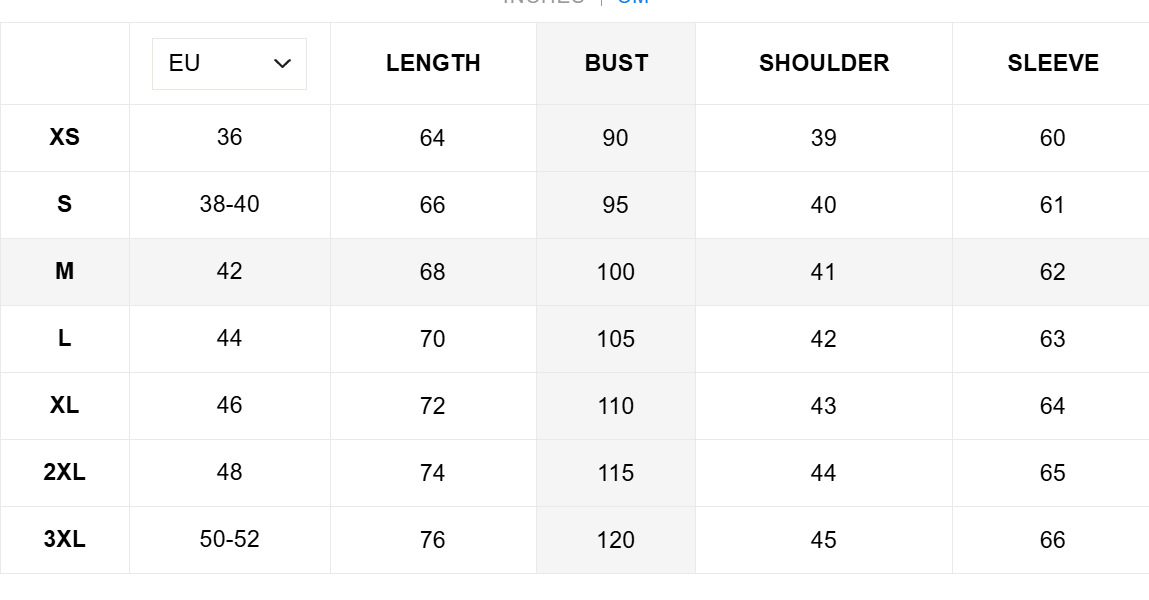Click the 2XL size row label
Image resolution: width=1149 pixels, height=600 pixels.
[65, 472]
